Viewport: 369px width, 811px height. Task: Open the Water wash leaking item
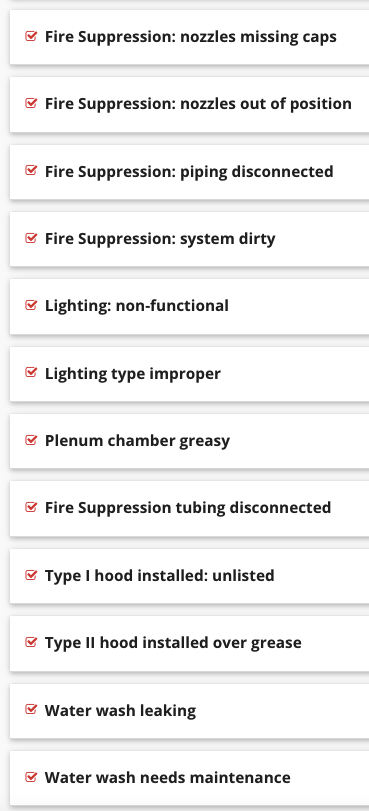tap(189, 711)
